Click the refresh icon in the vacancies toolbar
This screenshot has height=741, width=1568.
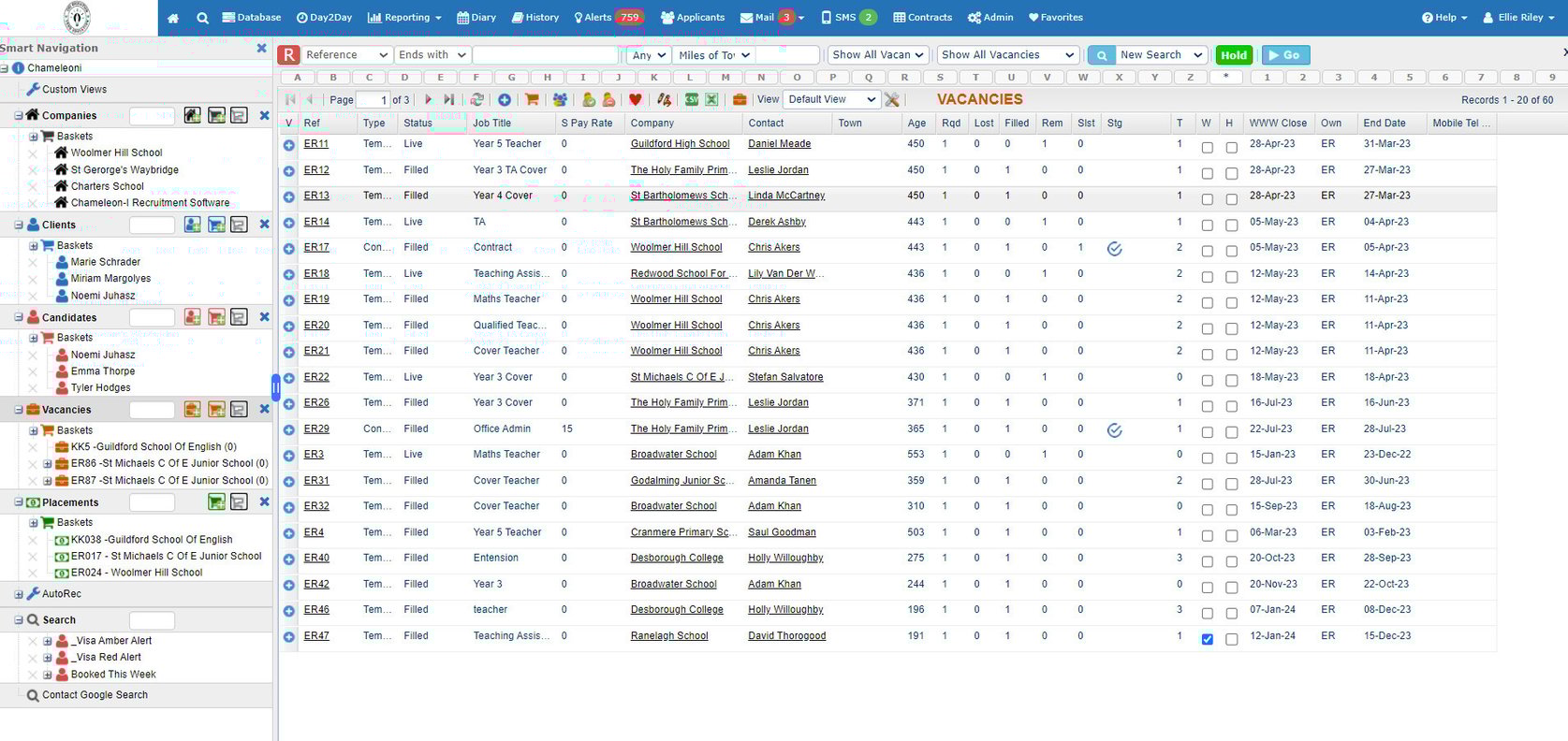tap(477, 99)
